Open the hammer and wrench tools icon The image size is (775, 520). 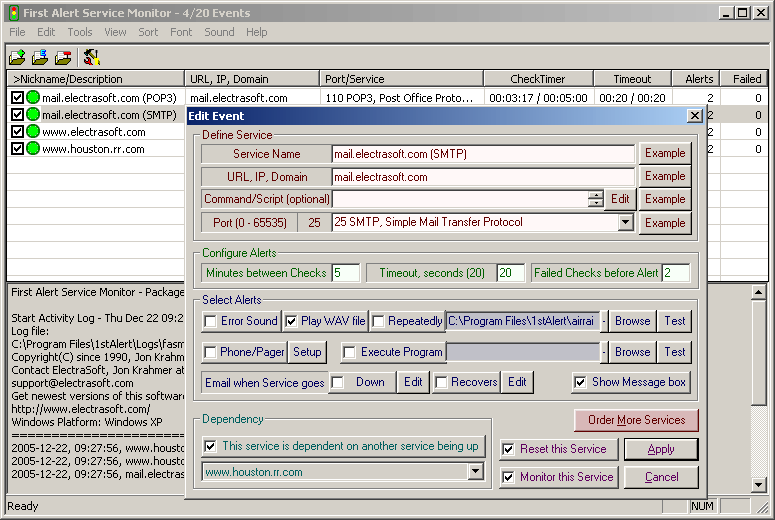point(91,57)
